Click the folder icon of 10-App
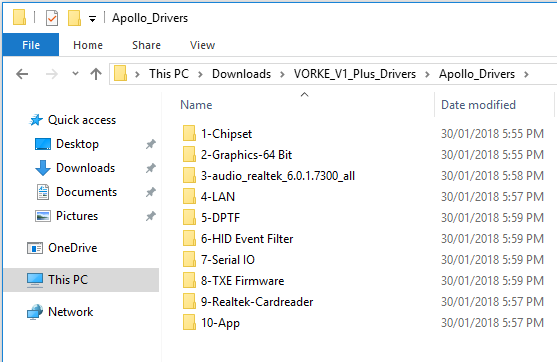This screenshot has height=362, width=557. 189,323
